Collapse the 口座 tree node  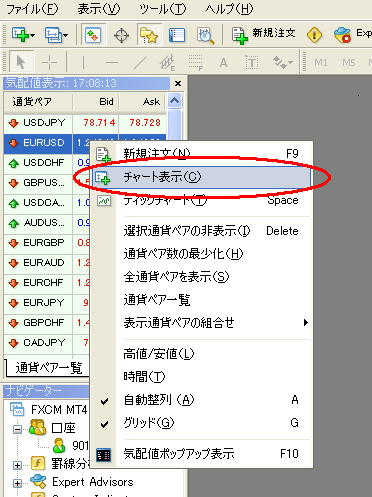17,429
